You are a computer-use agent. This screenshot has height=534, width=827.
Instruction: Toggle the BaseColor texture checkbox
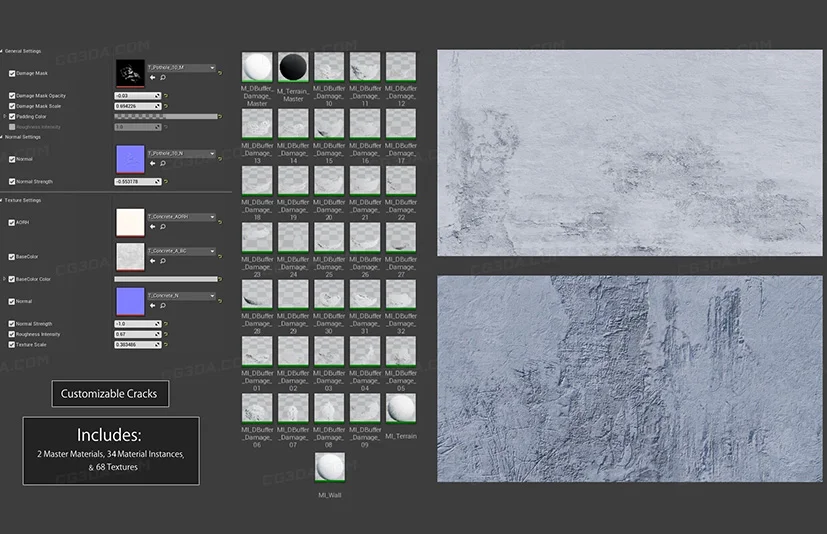(12, 257)
